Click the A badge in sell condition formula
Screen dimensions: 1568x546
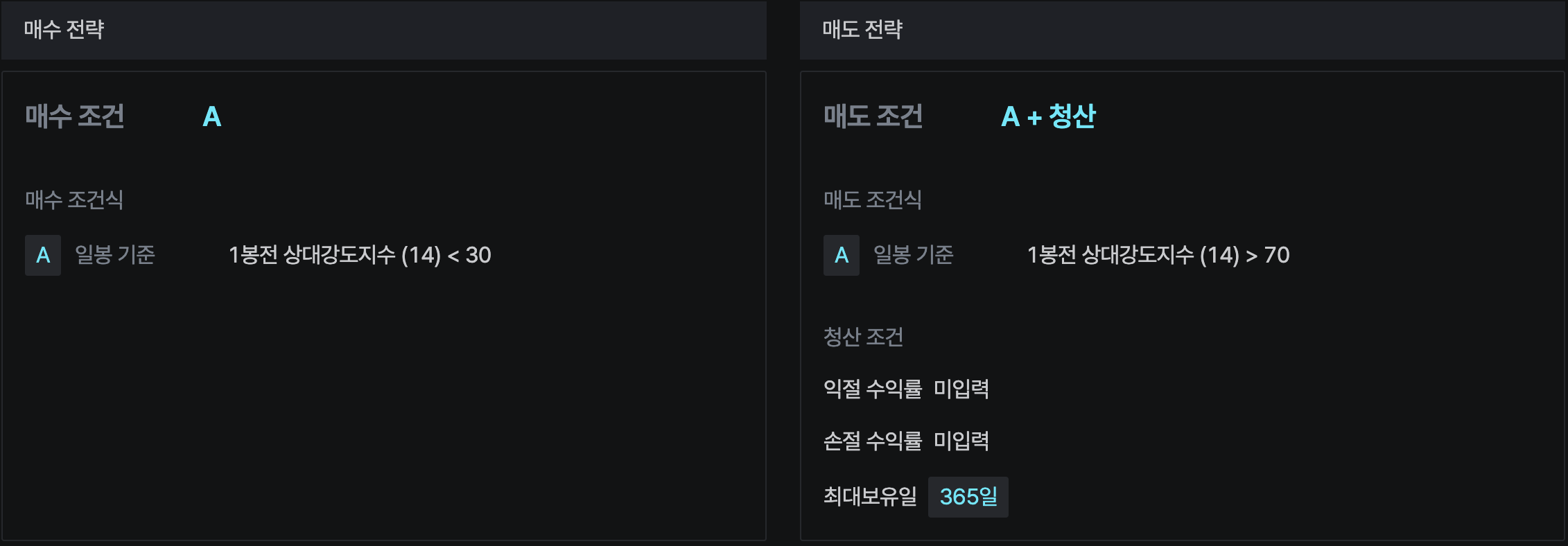pyautogui.click(x=841, y=255)
